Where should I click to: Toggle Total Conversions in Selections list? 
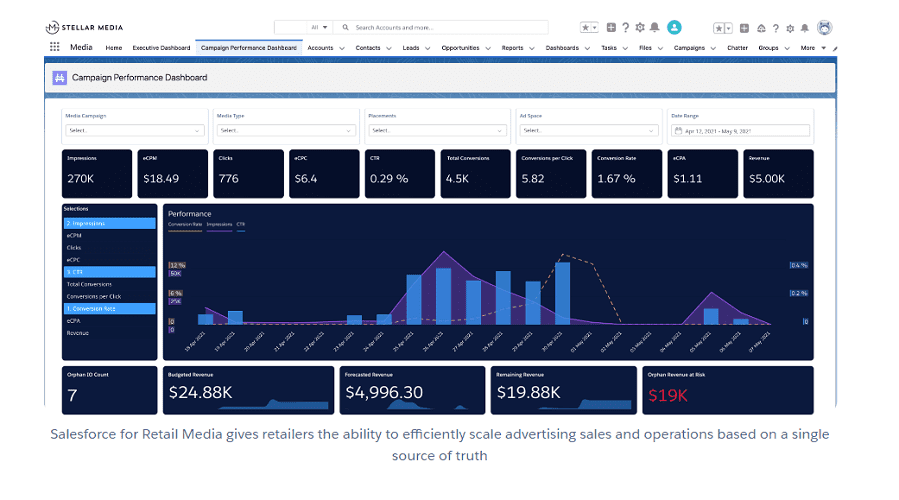tap(110, 284)
